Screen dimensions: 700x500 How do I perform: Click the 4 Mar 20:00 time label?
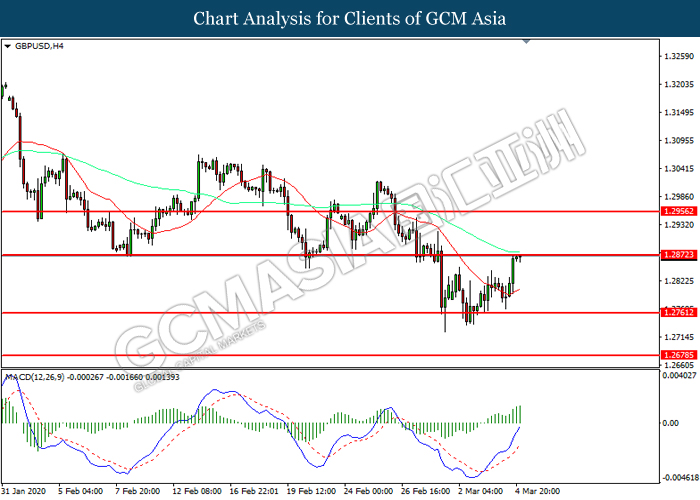[537, 491]
